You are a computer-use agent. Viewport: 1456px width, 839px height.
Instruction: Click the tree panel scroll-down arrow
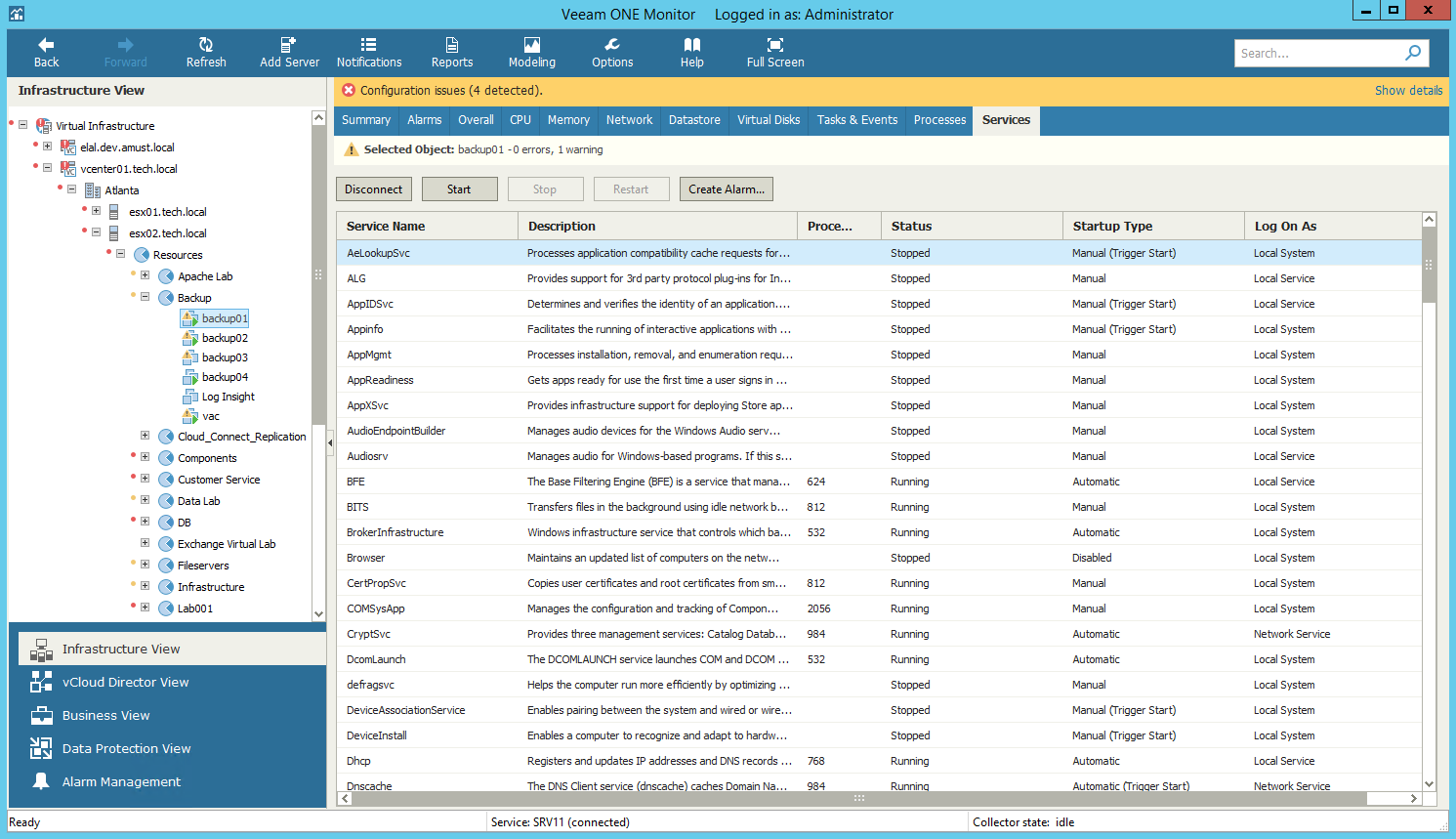pos(318,613)
